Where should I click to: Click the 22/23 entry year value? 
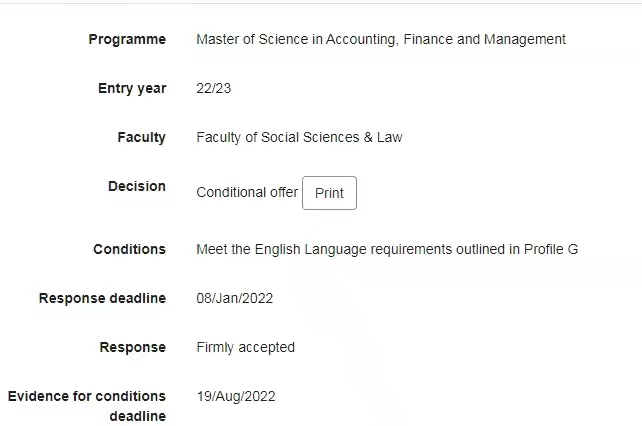click(x=214, y=88)
